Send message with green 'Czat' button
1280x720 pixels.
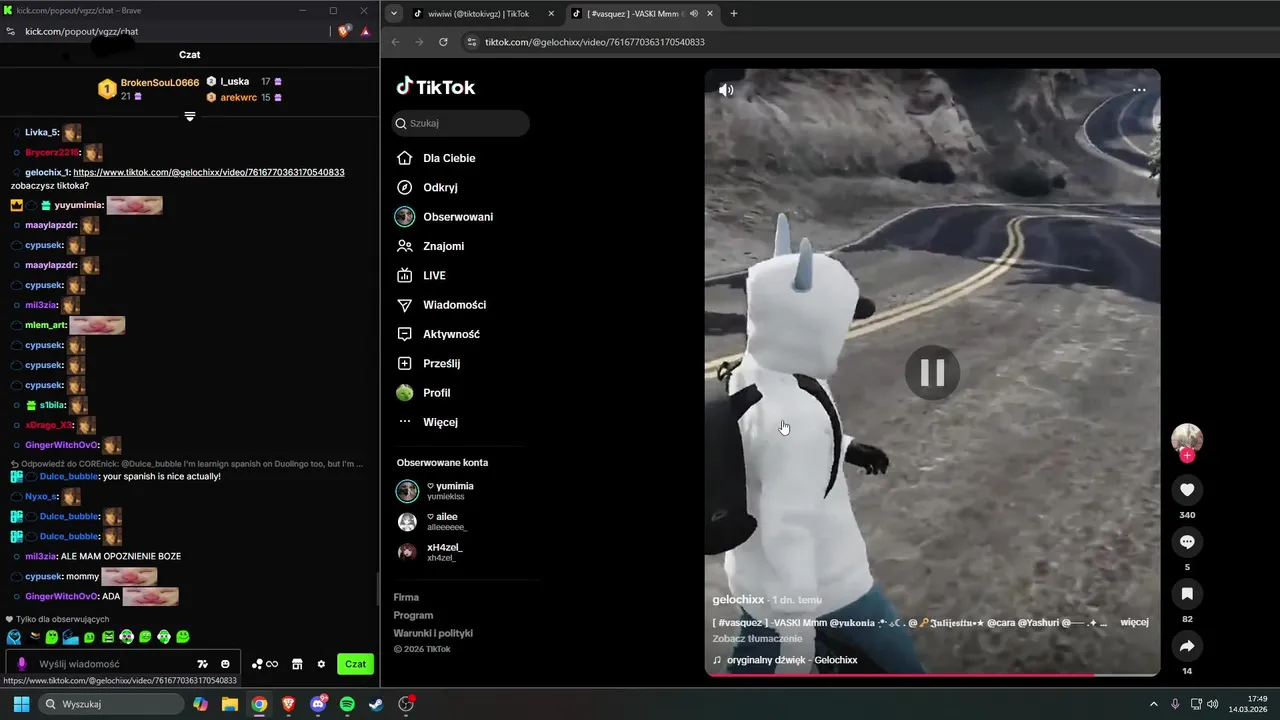click(355, 664)
